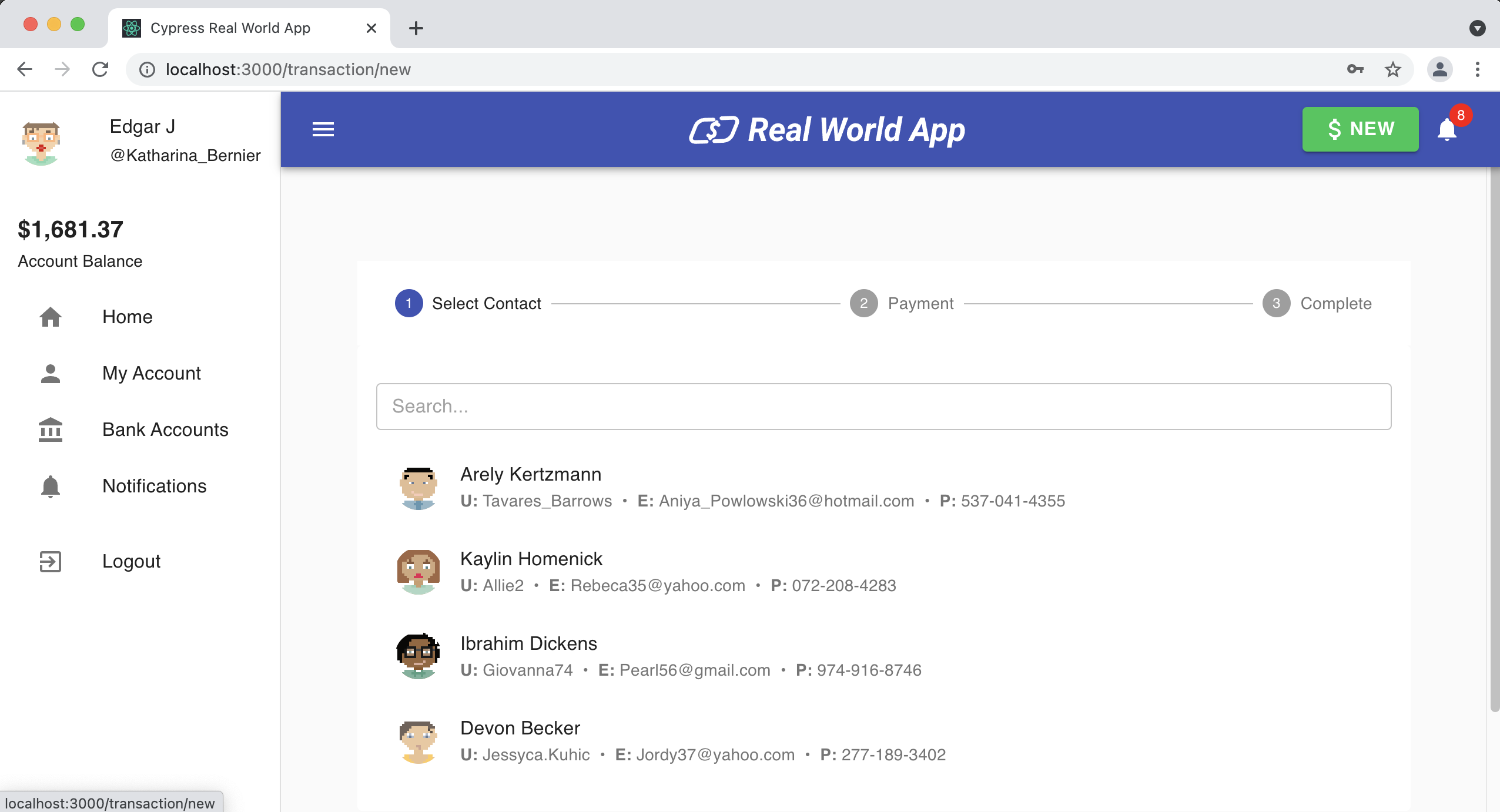Click the notifications bell showing 8 alerts
The image size is (1500, 812).
tap(1447, 129)
